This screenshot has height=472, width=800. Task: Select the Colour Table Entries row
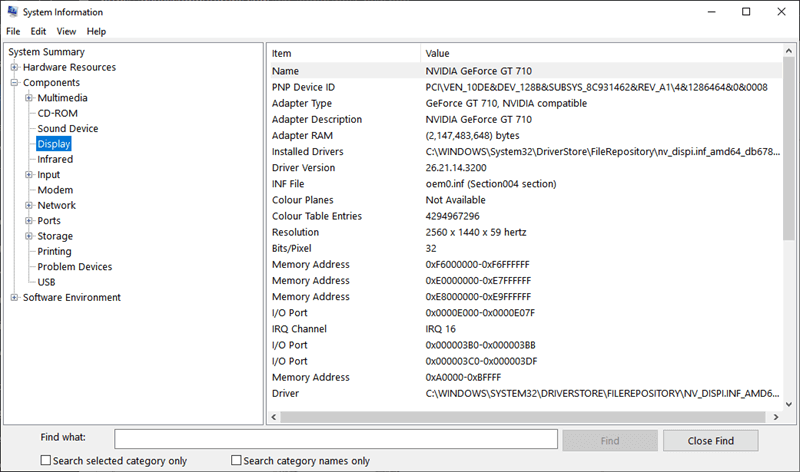click(x=524, y=216)
